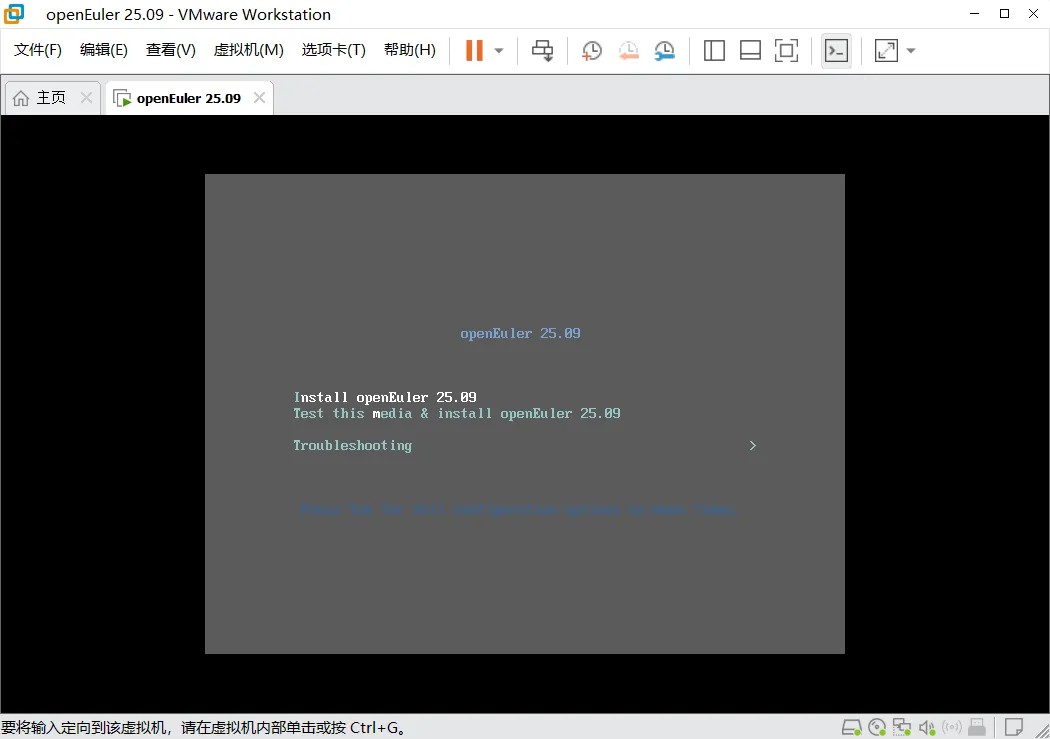The image size is (1050, 739).
Task: Send Ctrl+Alt+Del to the virtual machine
Action: tap(542, 50)
